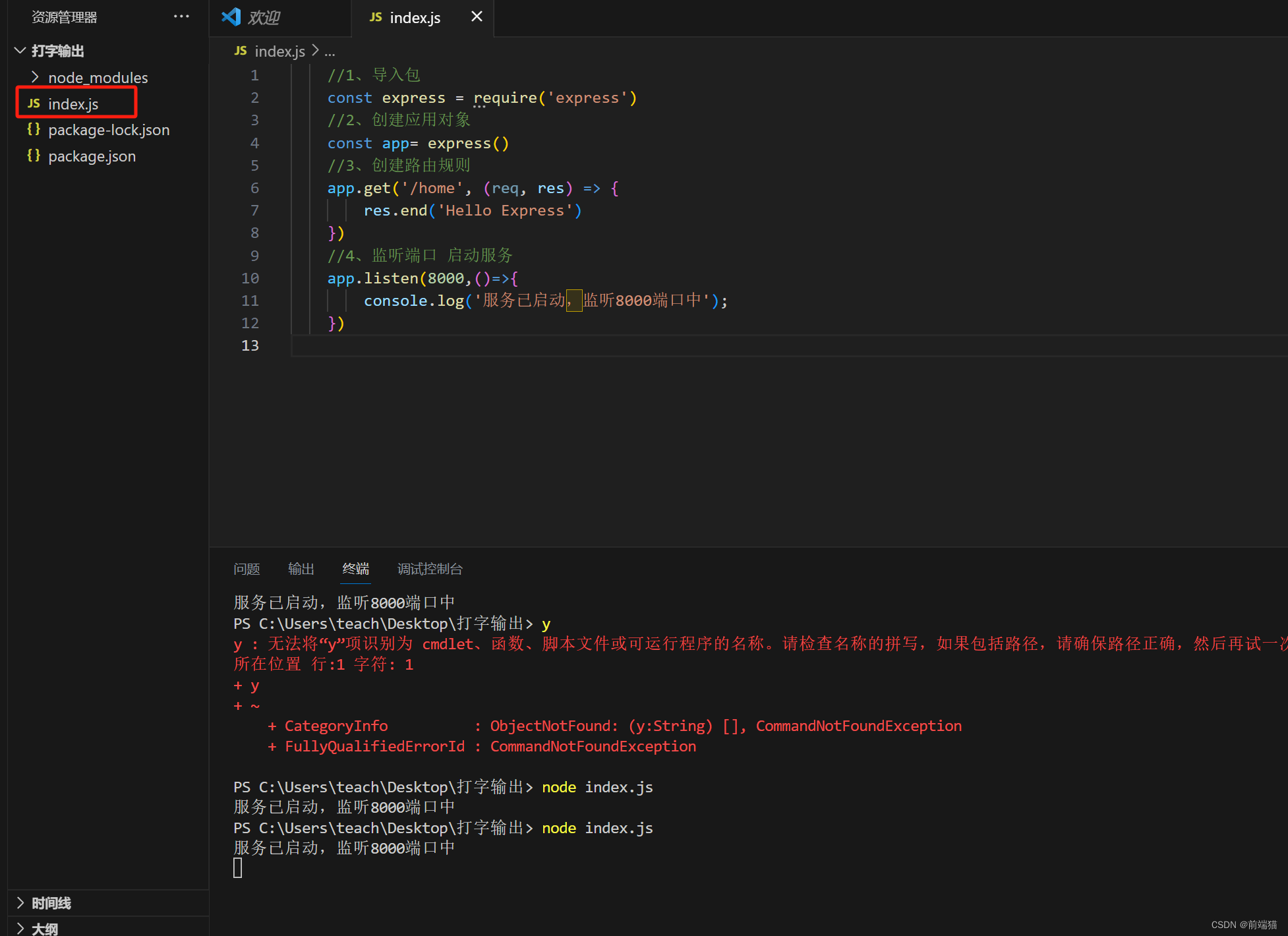Close the index.js editor tab
1288x936 pixels.
tap(476, 17)
